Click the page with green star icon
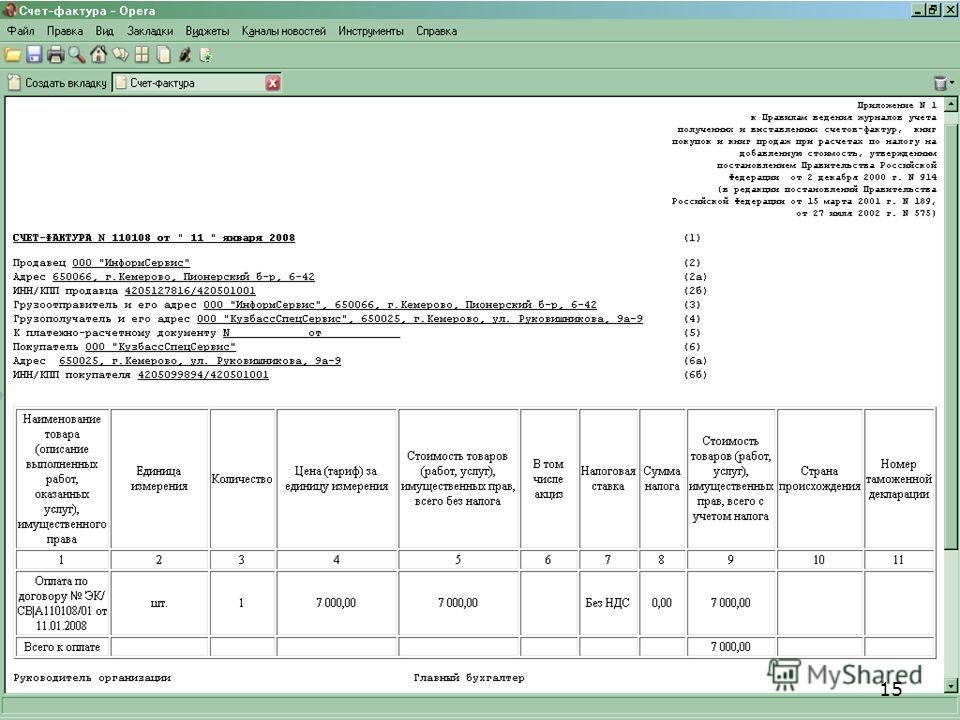This screenshot has width=960, height=720. [206, 56]
